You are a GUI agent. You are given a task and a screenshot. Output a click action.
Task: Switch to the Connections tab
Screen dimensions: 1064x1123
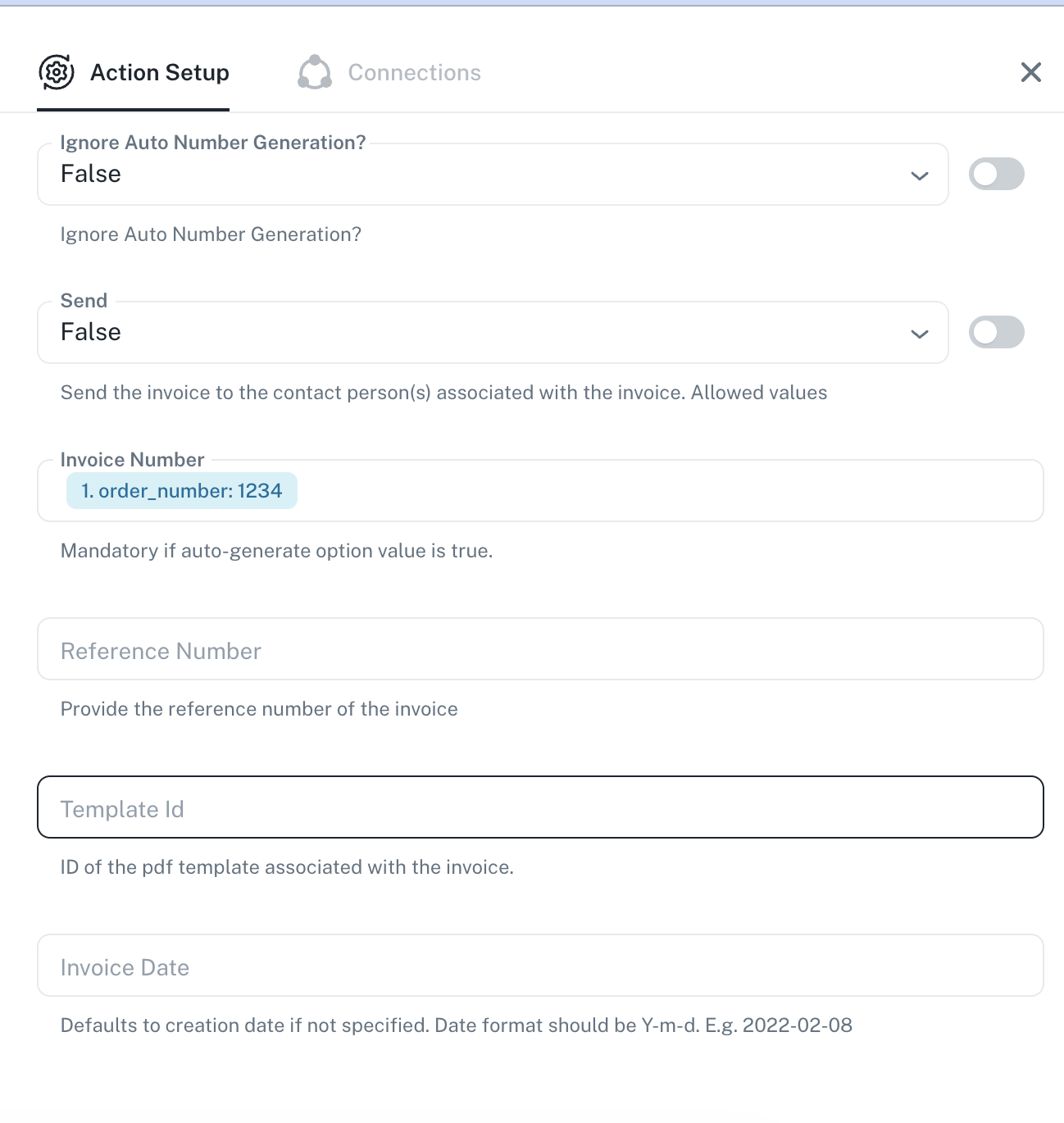414,72
